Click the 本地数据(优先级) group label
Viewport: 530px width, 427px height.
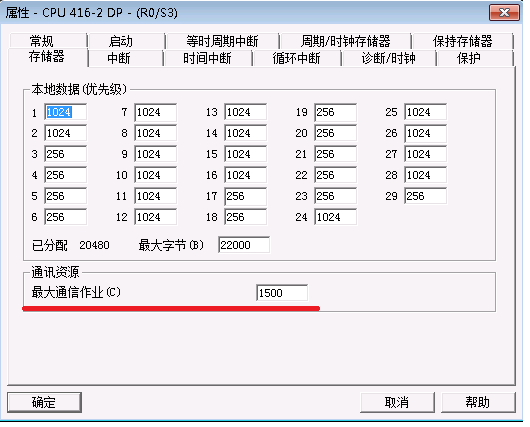[79, 89]
